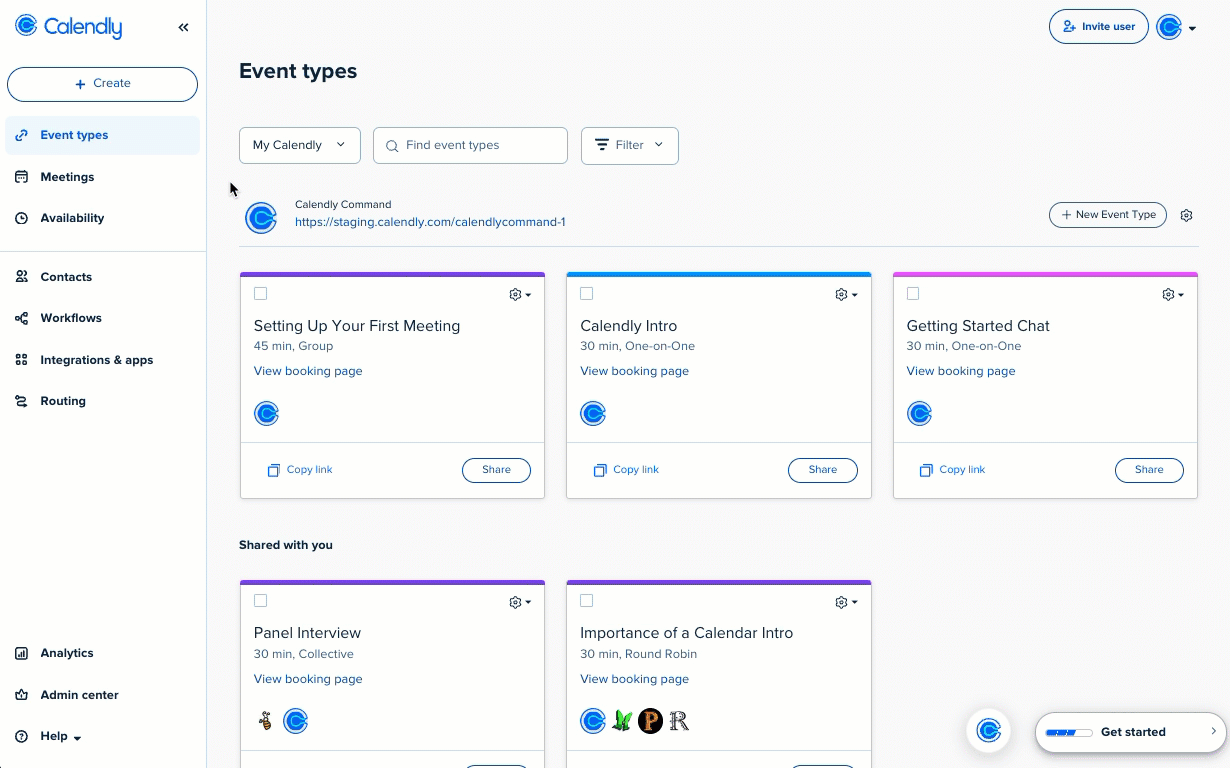Screen dimensions: 1230x768
Task: Click in the Find event types search field
Action: 470,145
